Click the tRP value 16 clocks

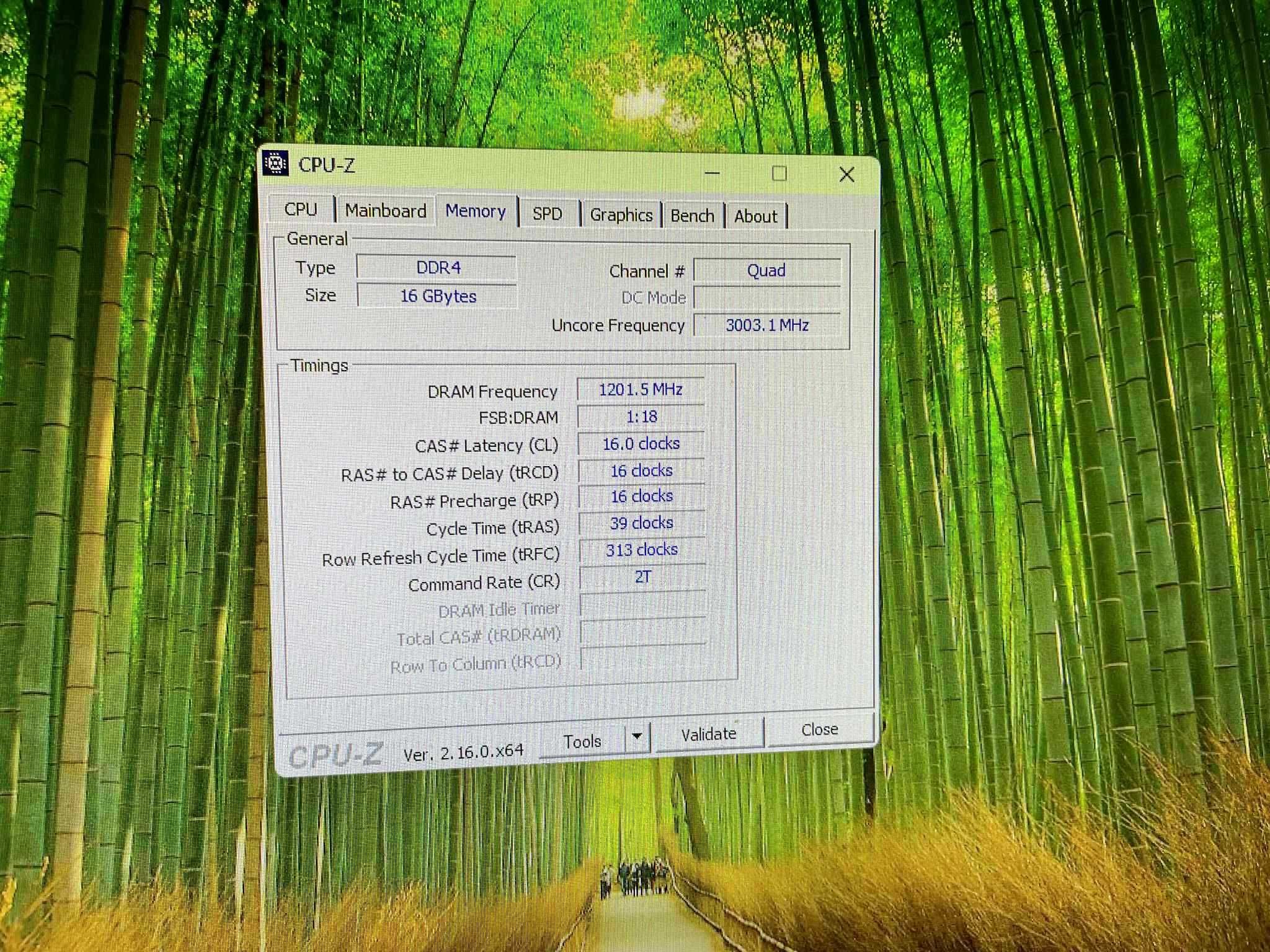point(642,496)
